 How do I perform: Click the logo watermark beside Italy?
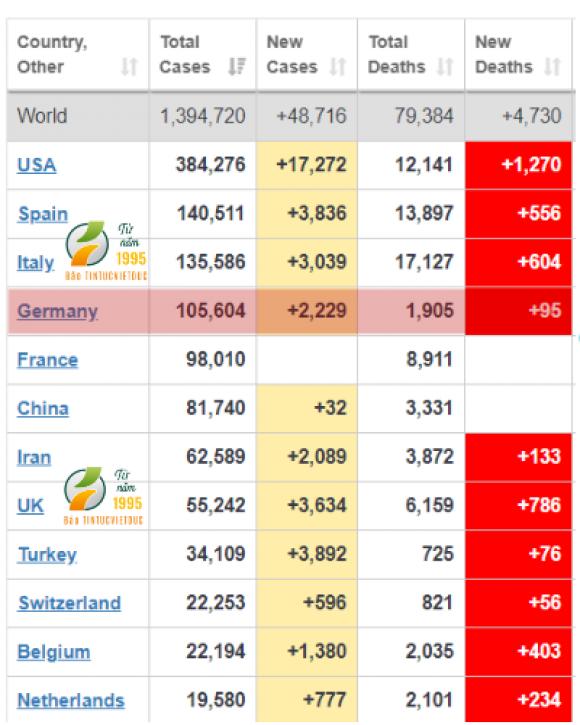click(106, 251)
